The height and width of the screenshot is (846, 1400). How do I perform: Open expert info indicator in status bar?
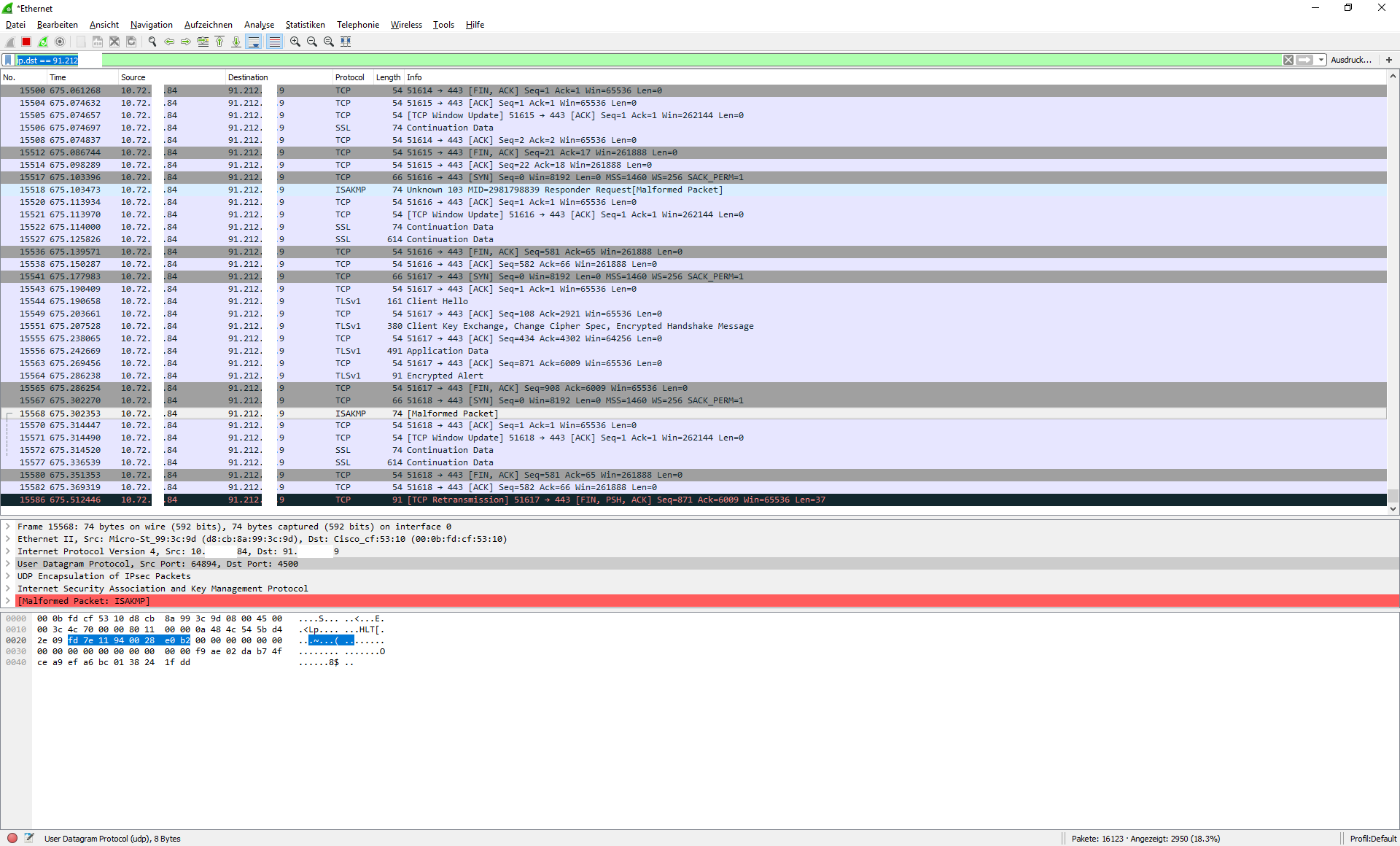tap(12, 838)
